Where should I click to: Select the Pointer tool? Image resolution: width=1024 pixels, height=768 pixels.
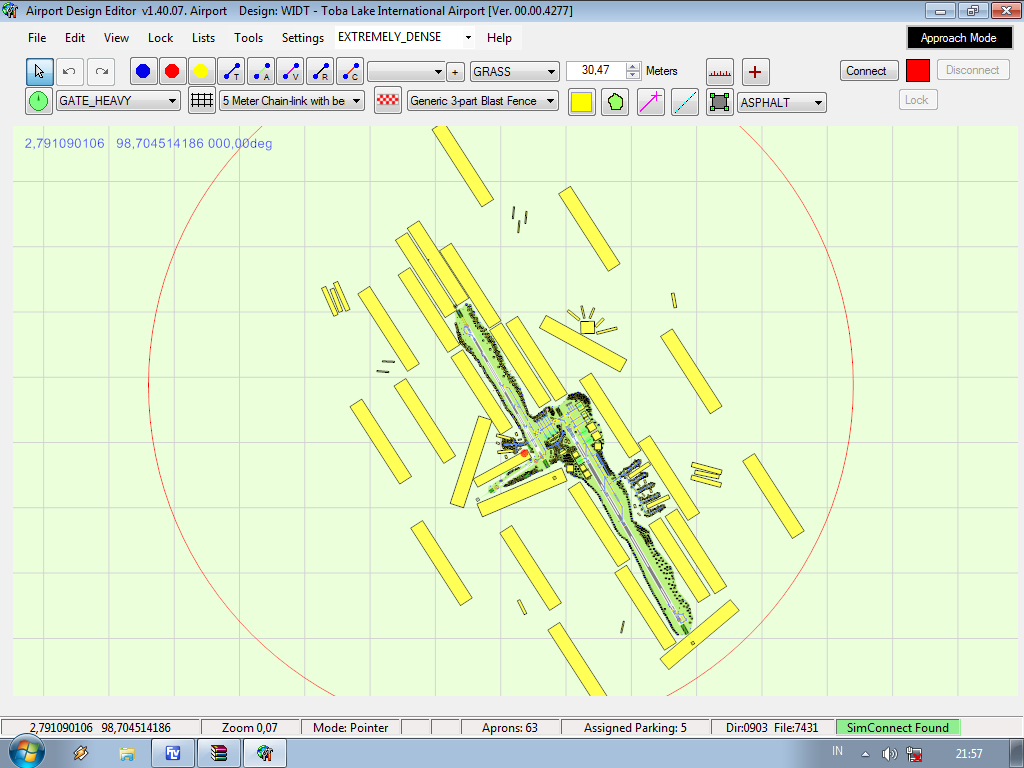39,70
